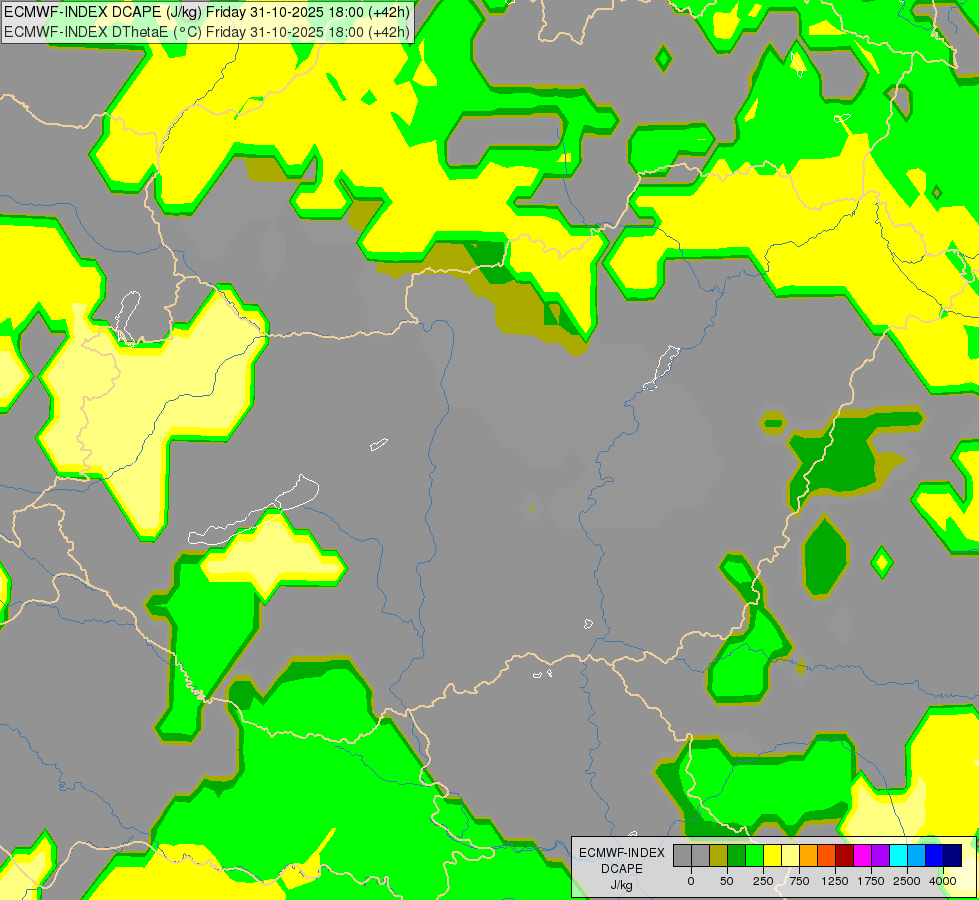Click the DThetaE title line in the header
Image resolution: width=979 pixels, height=900 pixels.
click(x=207, y=32)
